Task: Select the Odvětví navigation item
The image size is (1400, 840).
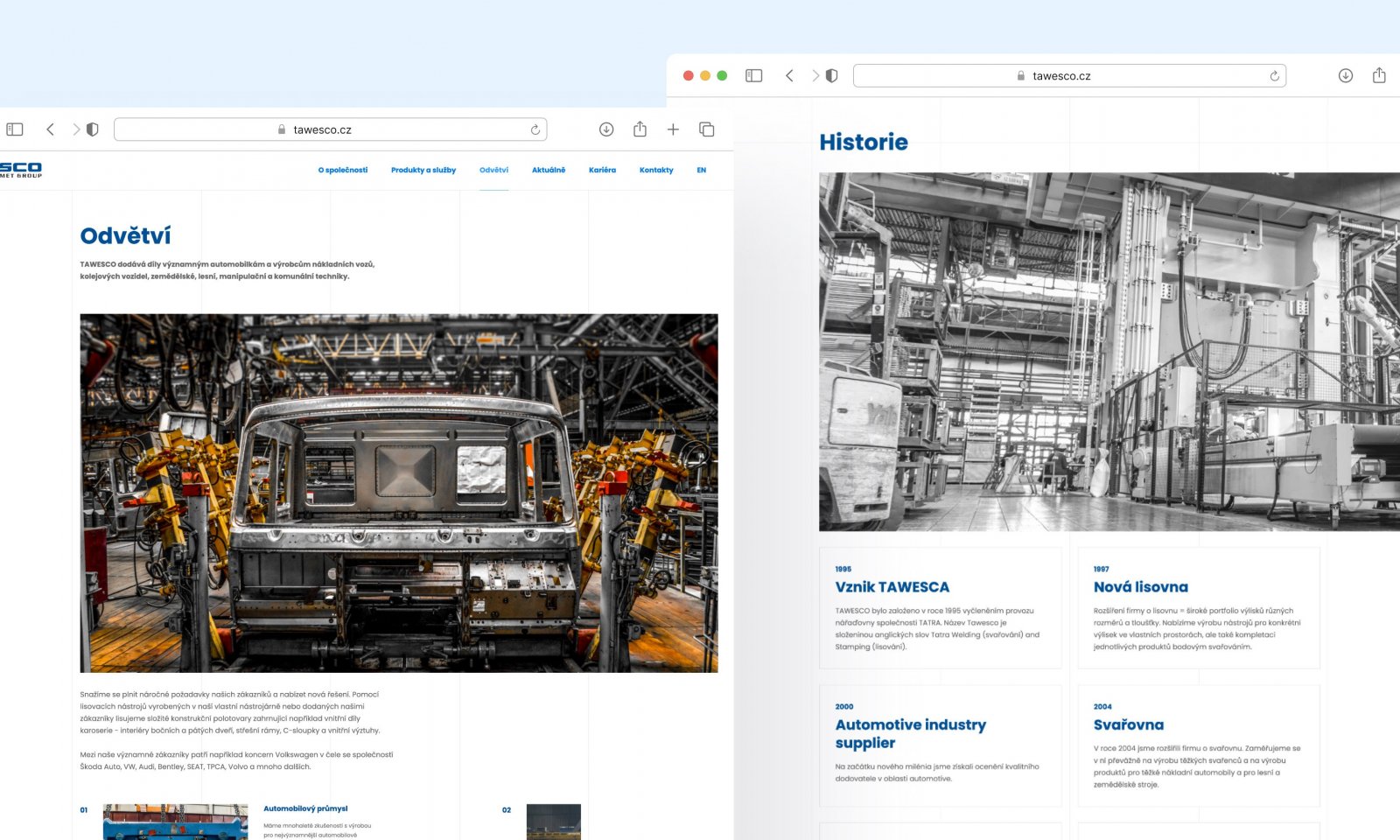Action: [493, 170]
